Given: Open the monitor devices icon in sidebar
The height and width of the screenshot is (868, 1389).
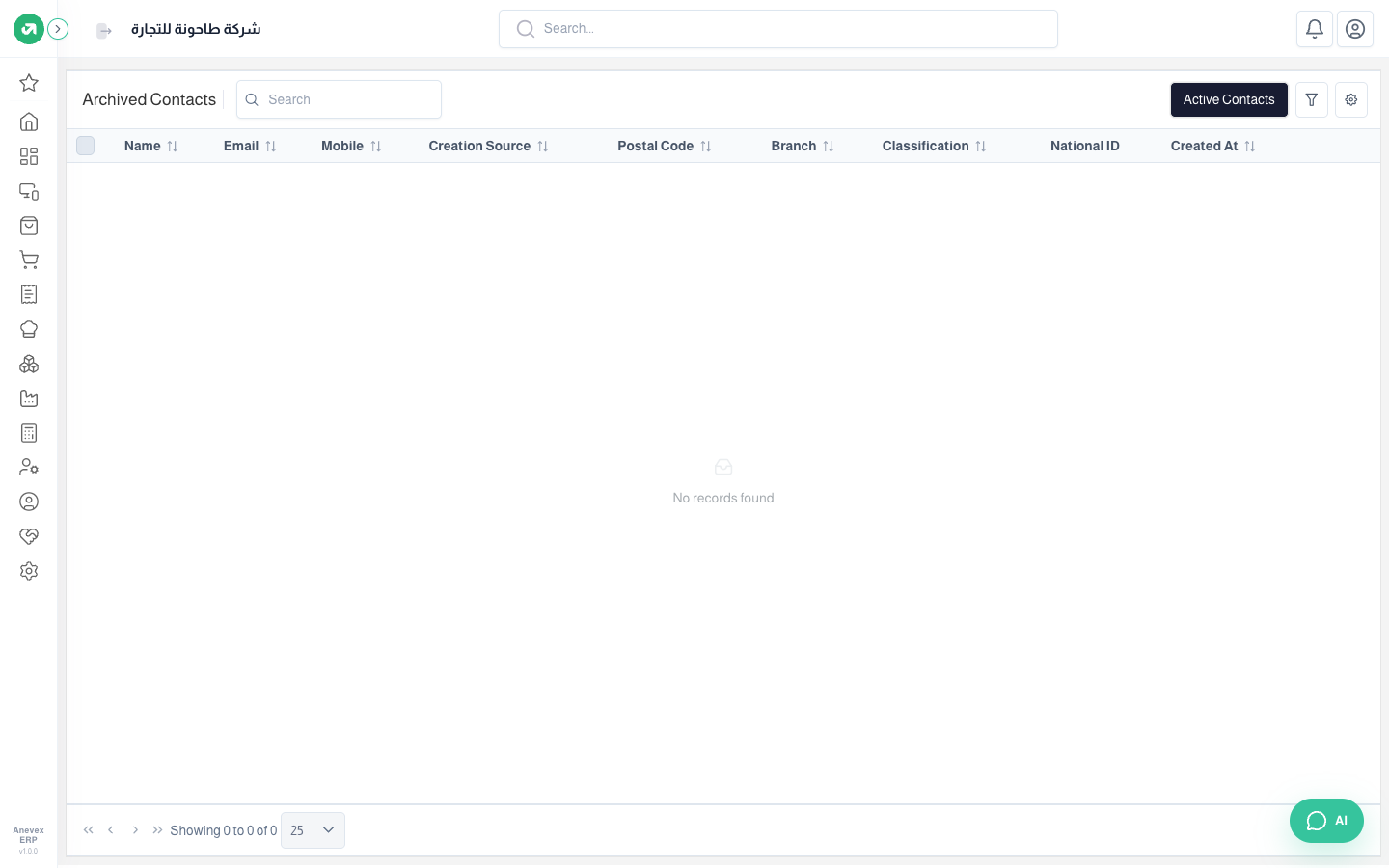Looking at the screenshot, I should 29,191.
